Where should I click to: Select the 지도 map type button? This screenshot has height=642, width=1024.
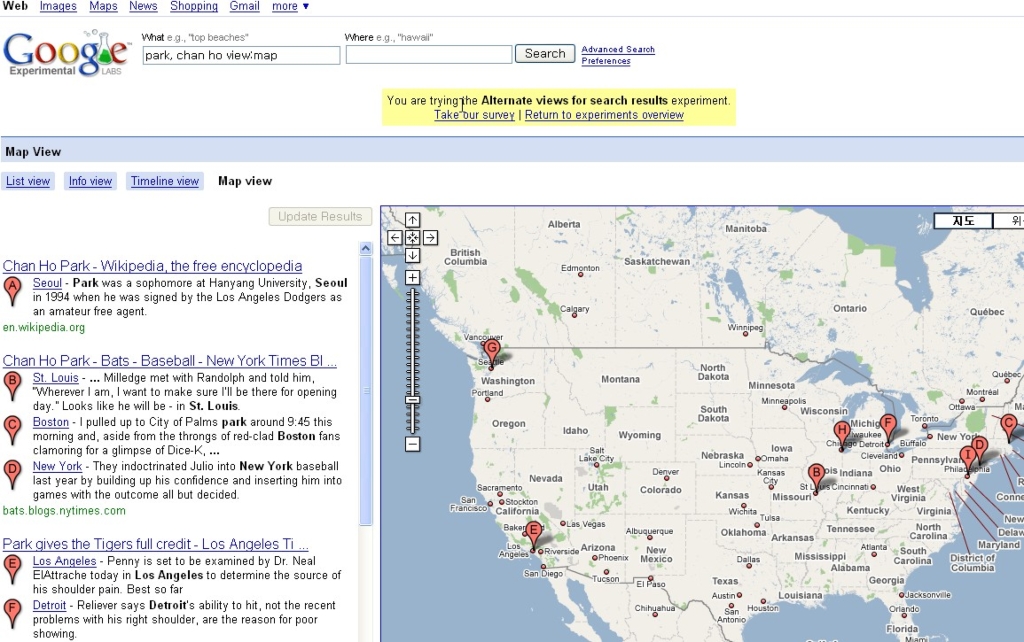point(963,221)
